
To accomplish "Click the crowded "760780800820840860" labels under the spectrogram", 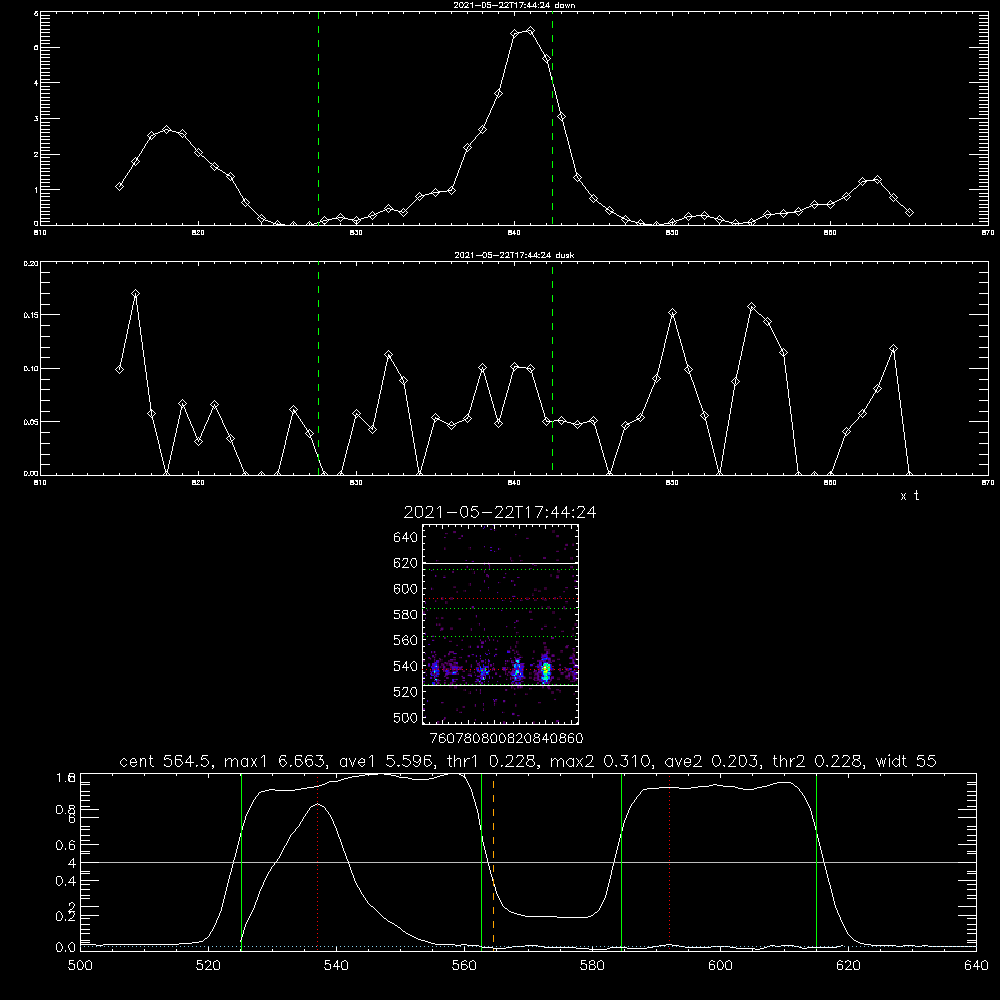I will pyautogui.click(x=506, y=739).
